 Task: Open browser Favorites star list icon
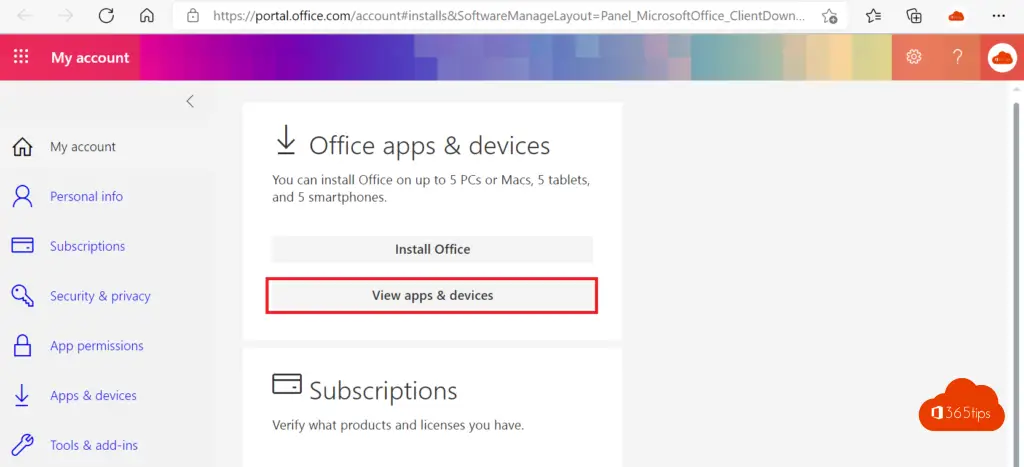click(x=873, y=15)
